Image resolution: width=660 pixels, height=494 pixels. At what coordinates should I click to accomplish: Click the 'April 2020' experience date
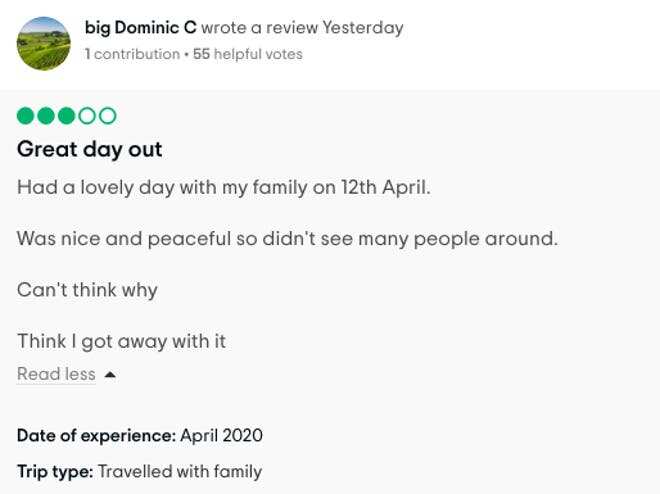click(222, 436)
